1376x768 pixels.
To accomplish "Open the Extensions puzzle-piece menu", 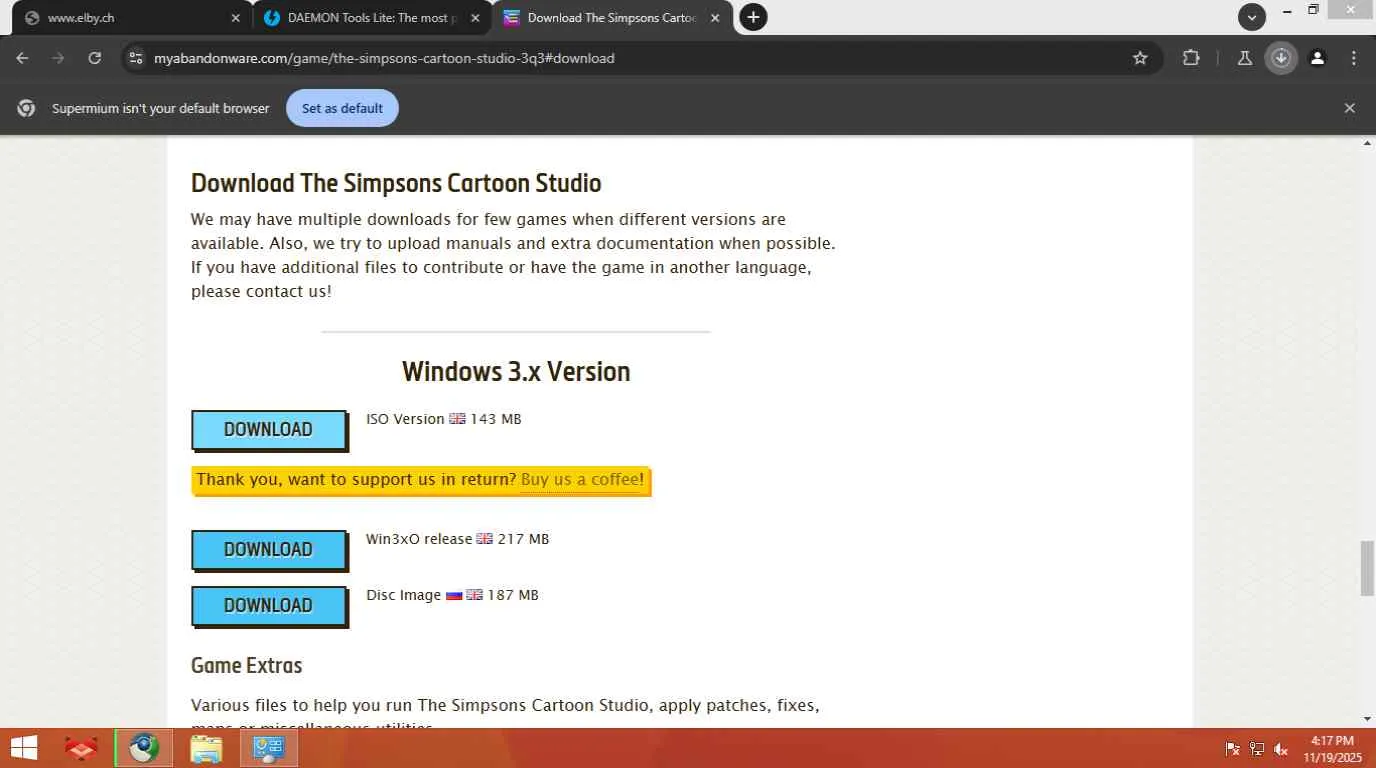I will tap(1191, 58).
